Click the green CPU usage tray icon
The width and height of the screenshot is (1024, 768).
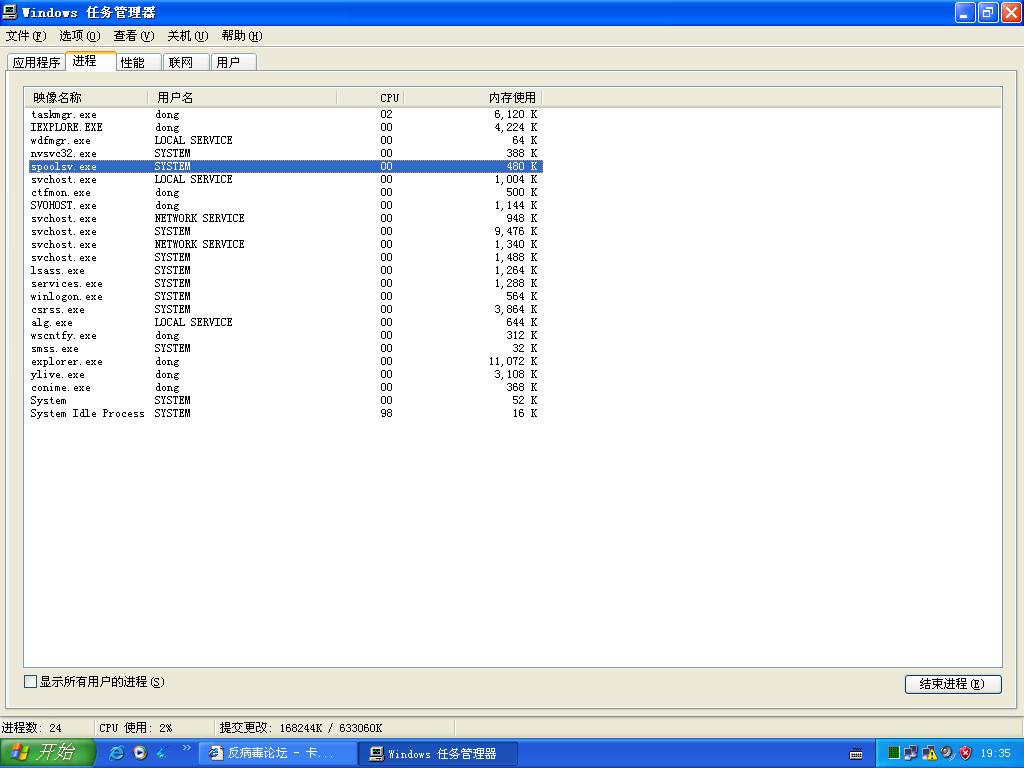894,753
